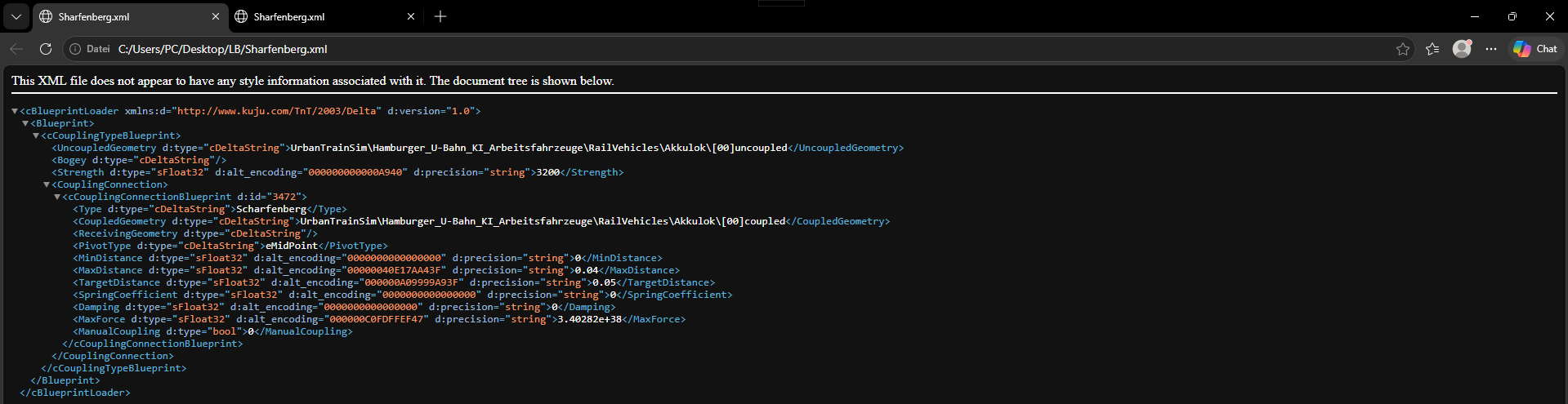Open the settings and more menu

[1491, 49]
